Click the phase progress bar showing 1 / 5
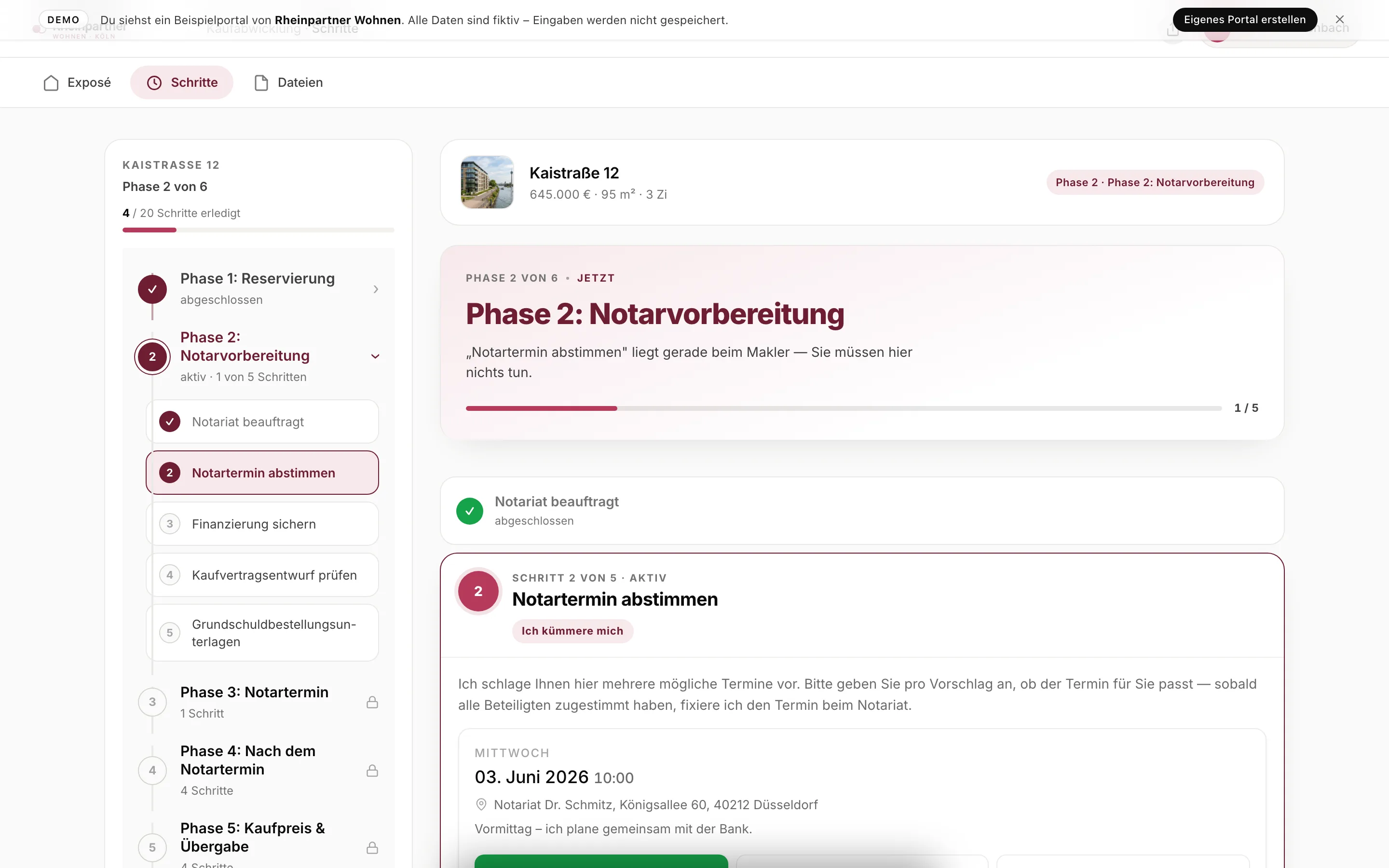Screen dimensions: 1389x868 click(x=844, y=408)
